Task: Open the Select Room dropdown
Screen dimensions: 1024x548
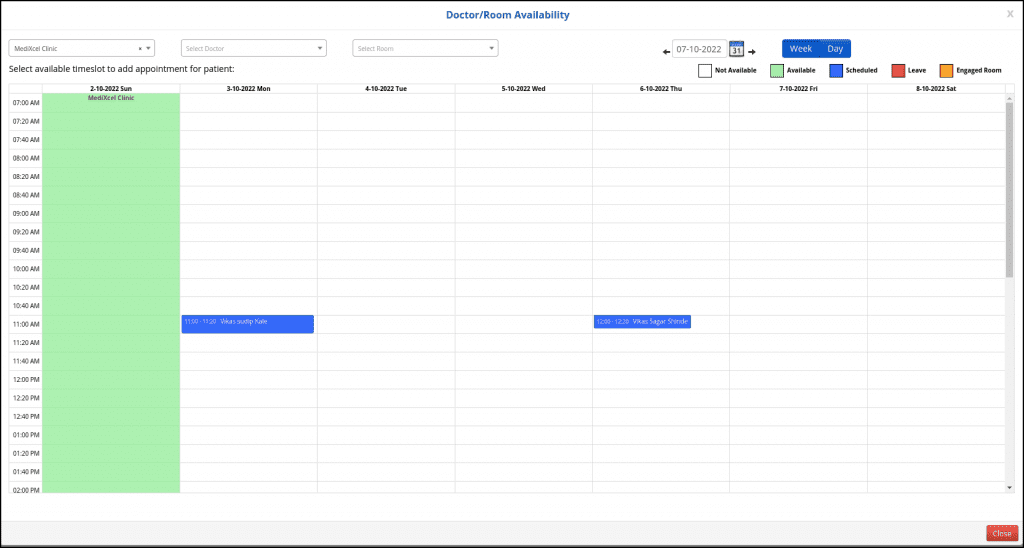Action: pos(425,48)
